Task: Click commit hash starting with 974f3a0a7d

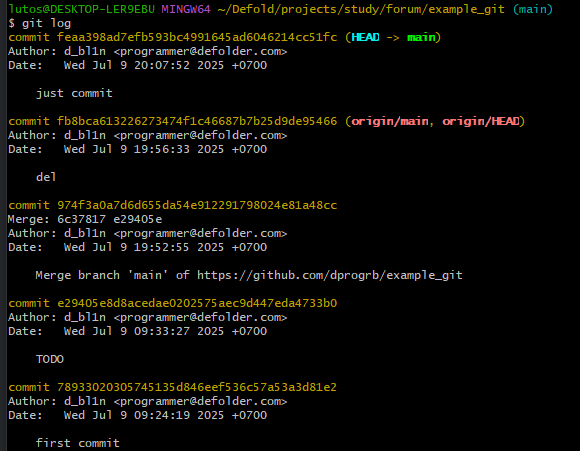Action: pos(197,205)
